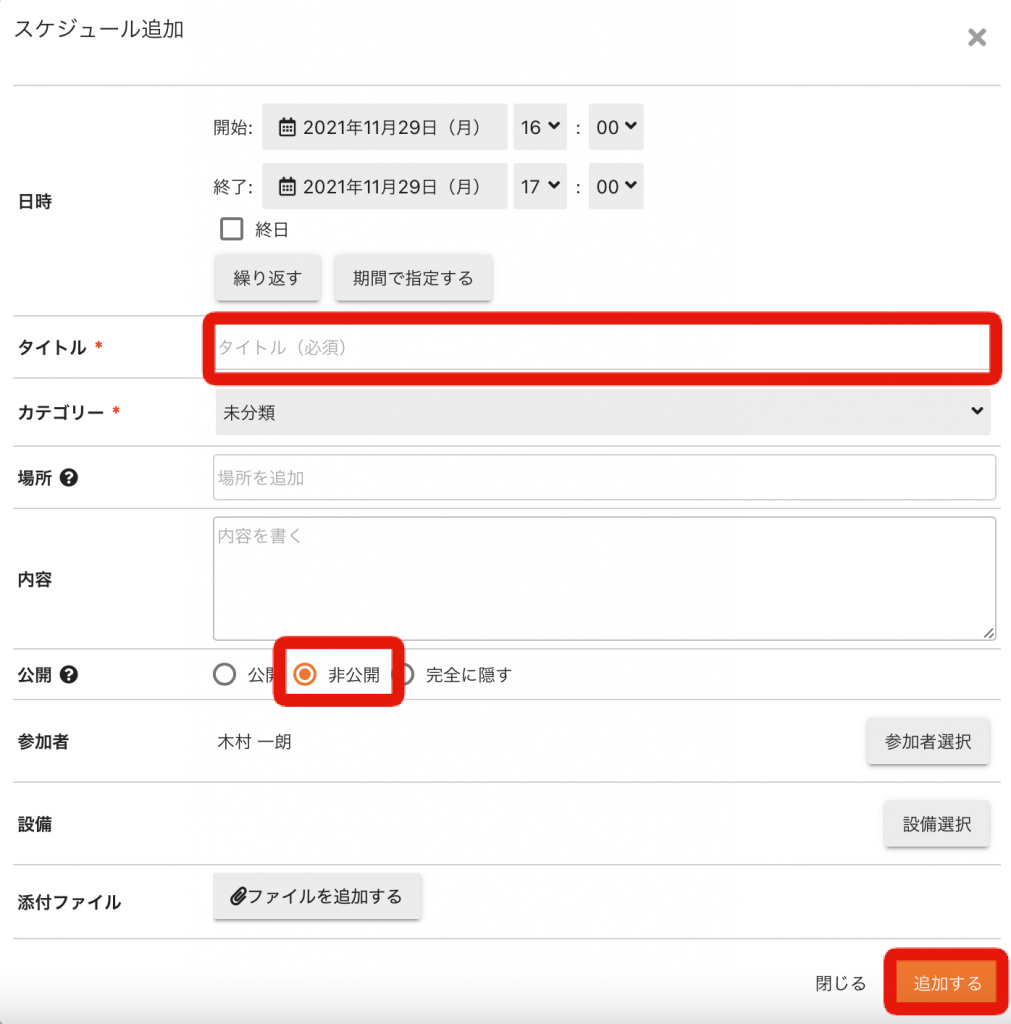Enable the 終日 all-day checkbox

(231, 228)
